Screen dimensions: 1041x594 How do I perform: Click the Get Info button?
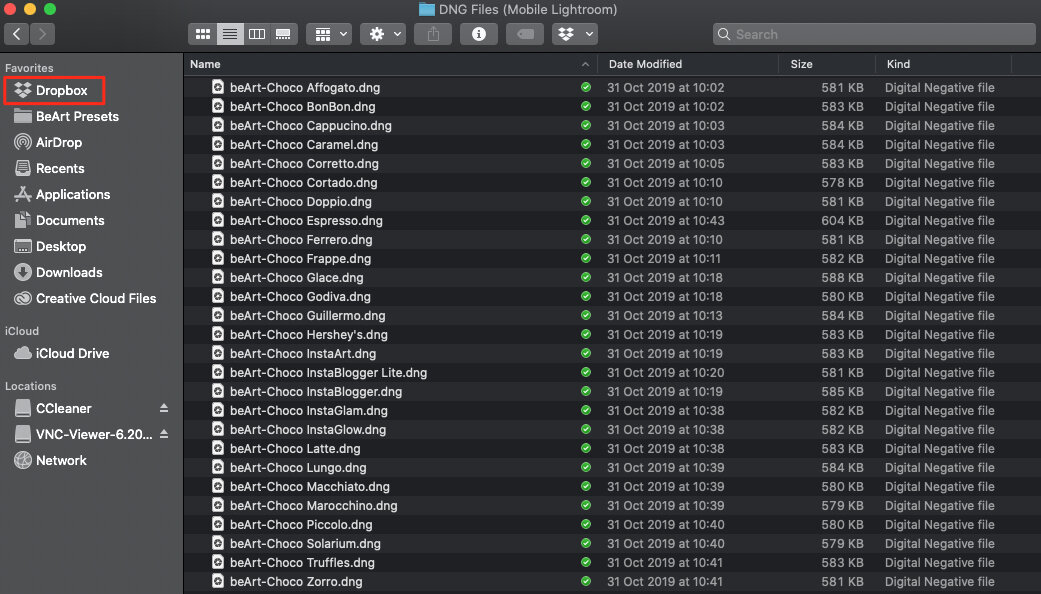coord(479,34)
